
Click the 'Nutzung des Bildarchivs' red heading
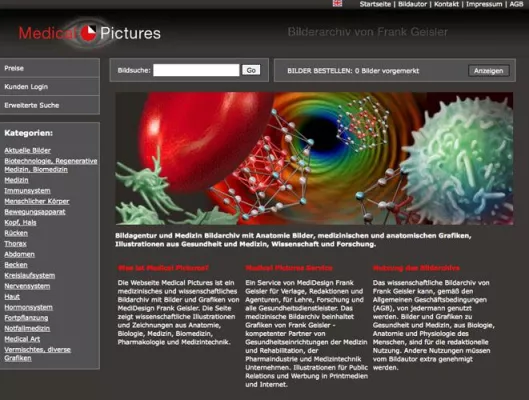click(416, 268)
